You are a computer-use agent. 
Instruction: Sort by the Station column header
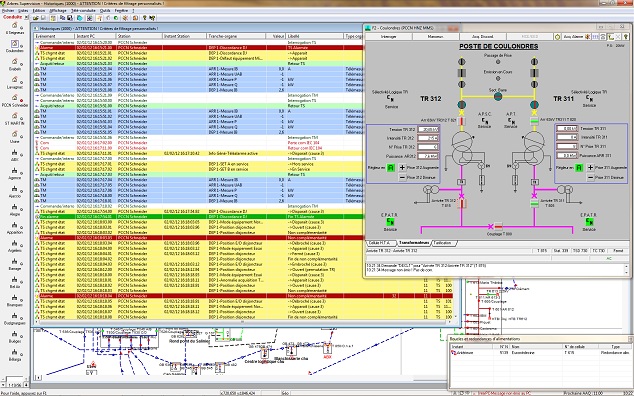(x=139, y=36)
